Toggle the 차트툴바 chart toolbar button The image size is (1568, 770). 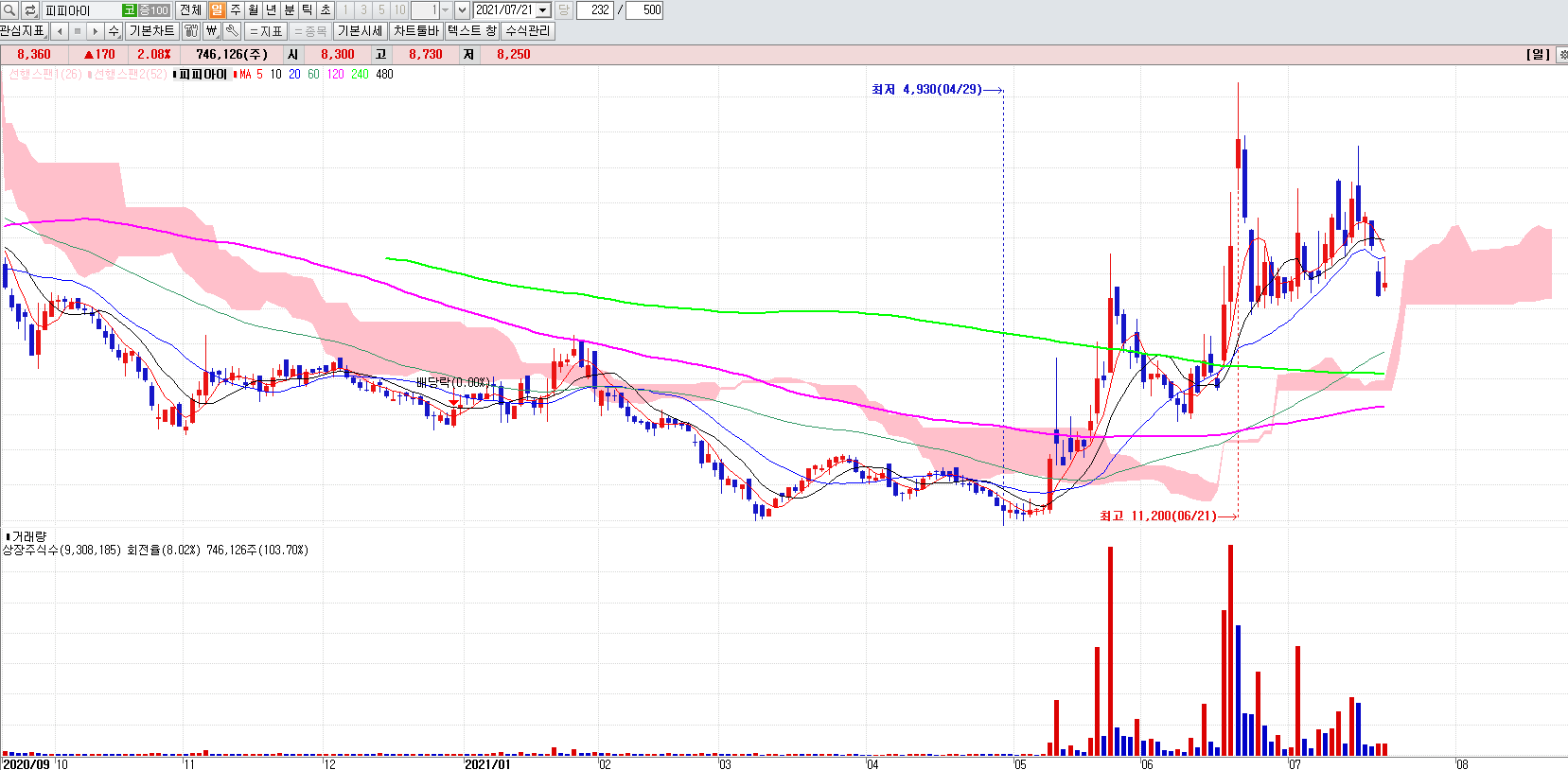[416, 31]
